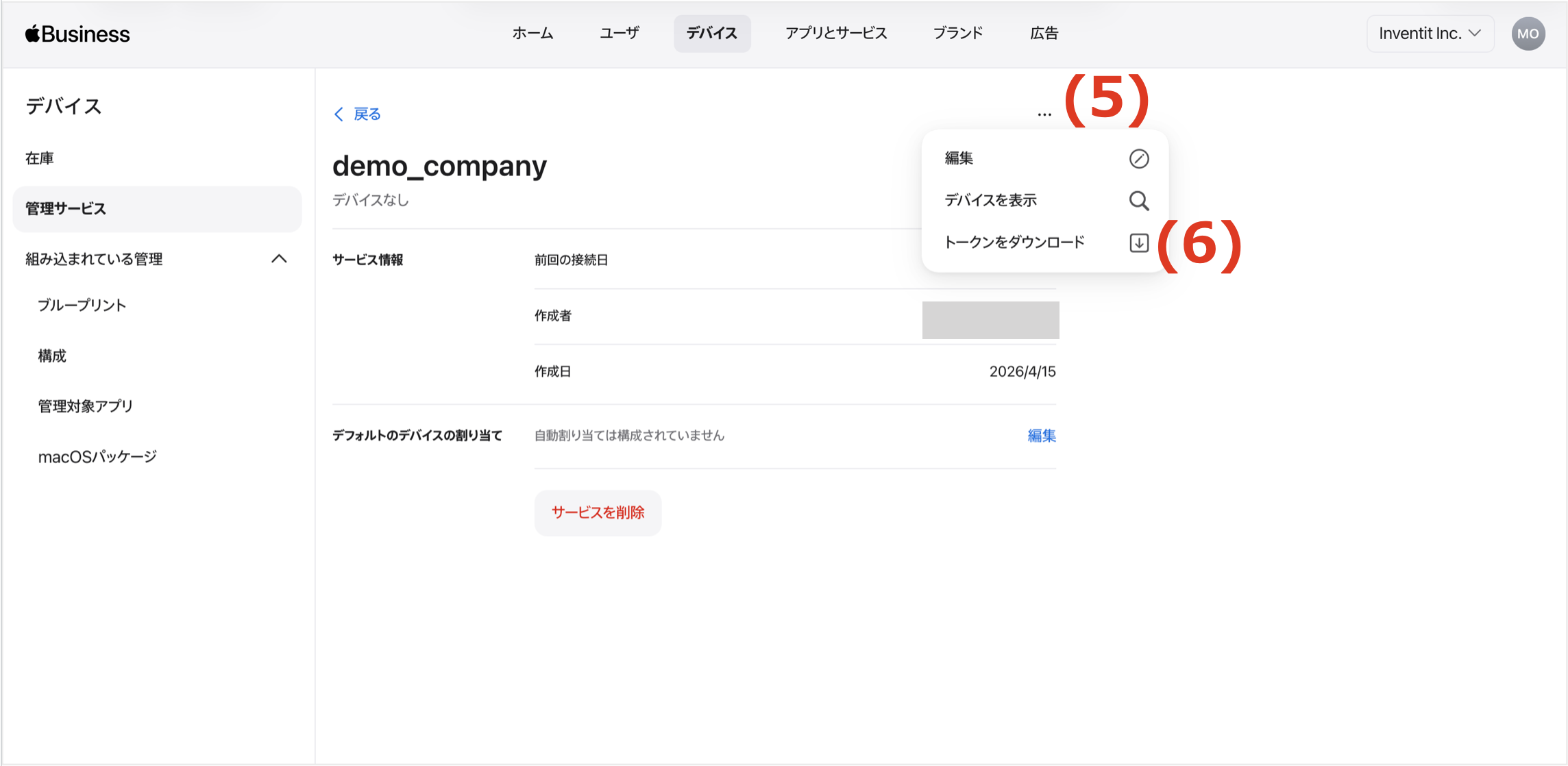The image size is (1568, 766).
Task: Click the デバイス sidebar heading
Action: [x=64, y=106]
